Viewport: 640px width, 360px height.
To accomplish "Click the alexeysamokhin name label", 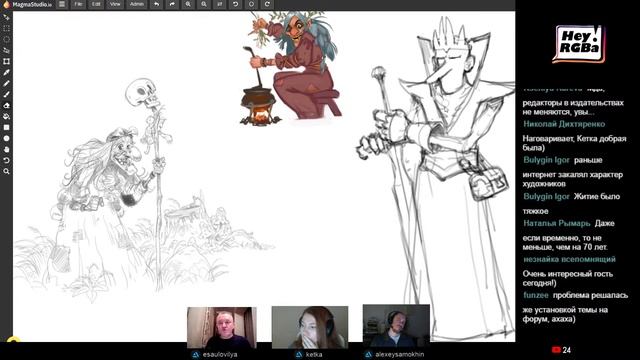I will click(400, 355).
